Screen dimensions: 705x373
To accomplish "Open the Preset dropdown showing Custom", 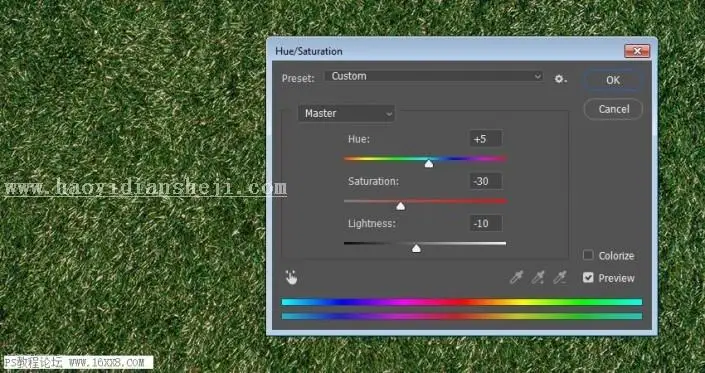I will point(434,76).
